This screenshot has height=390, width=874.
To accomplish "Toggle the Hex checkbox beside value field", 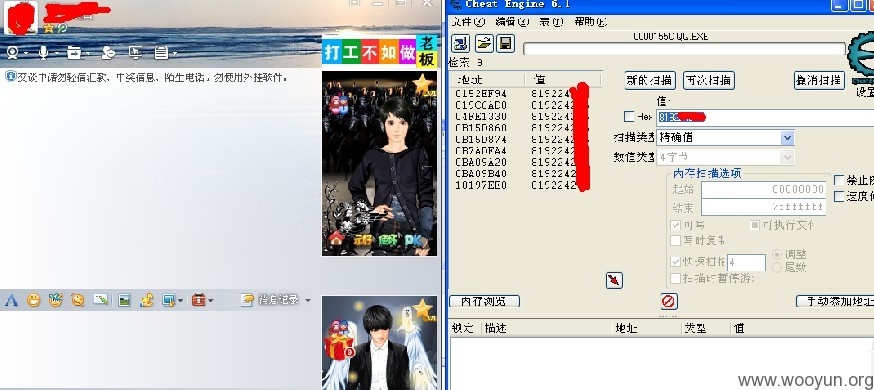I will pyautogui.click(x=629, y=116).
